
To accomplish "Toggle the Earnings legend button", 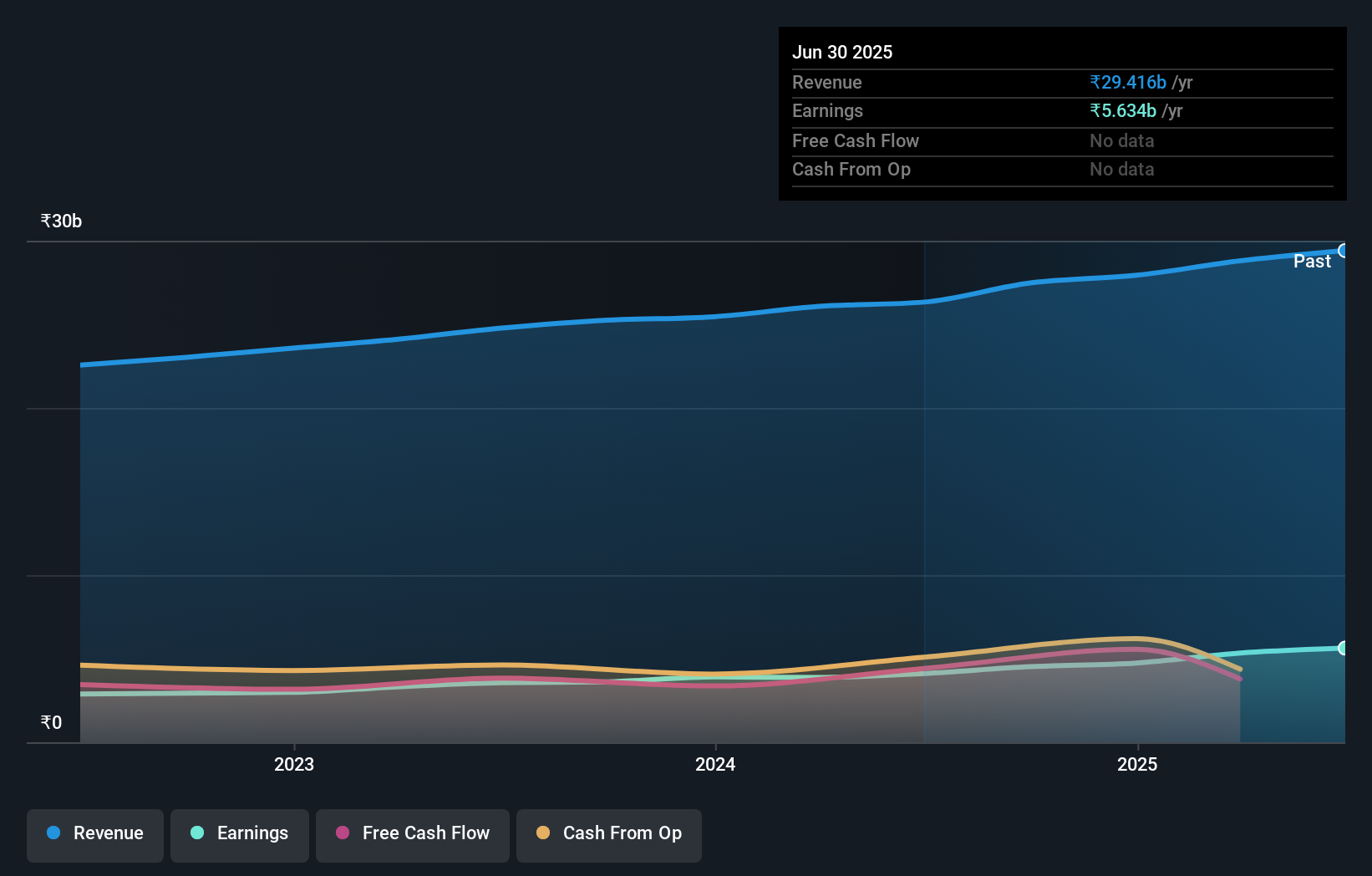I will point(240,835).
